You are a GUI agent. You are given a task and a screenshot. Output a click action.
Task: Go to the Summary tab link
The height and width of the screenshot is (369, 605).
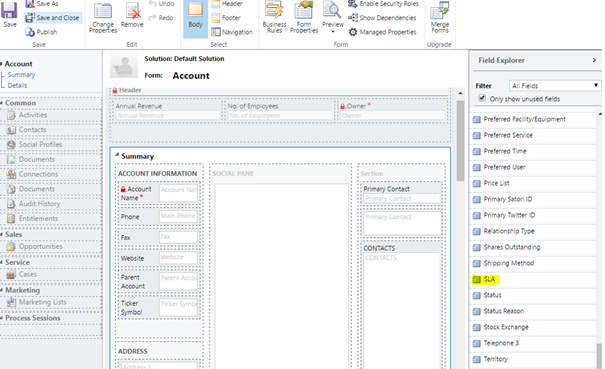[x=21, y=74]
